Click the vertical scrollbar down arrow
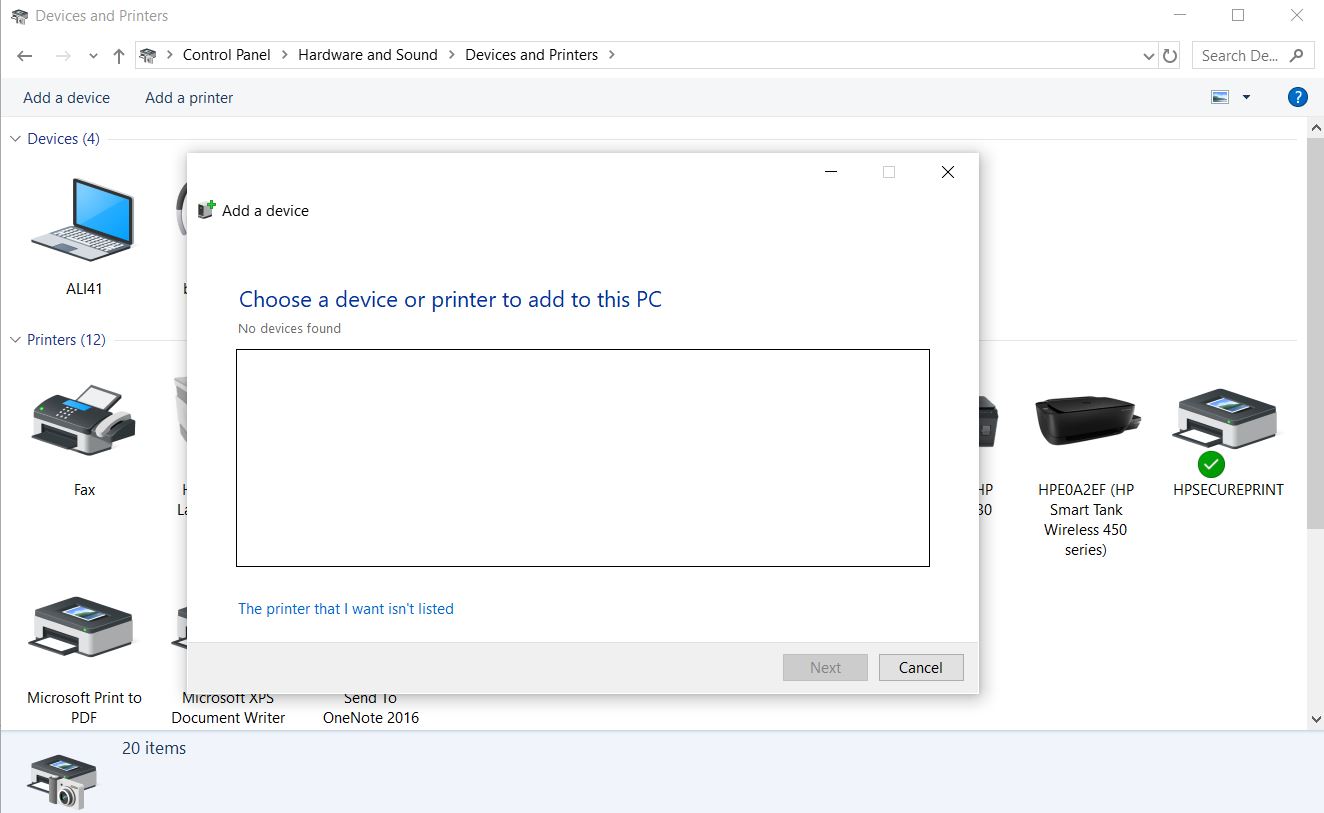This screenshot has width=1324, height=813. [x=1315, y=719]
